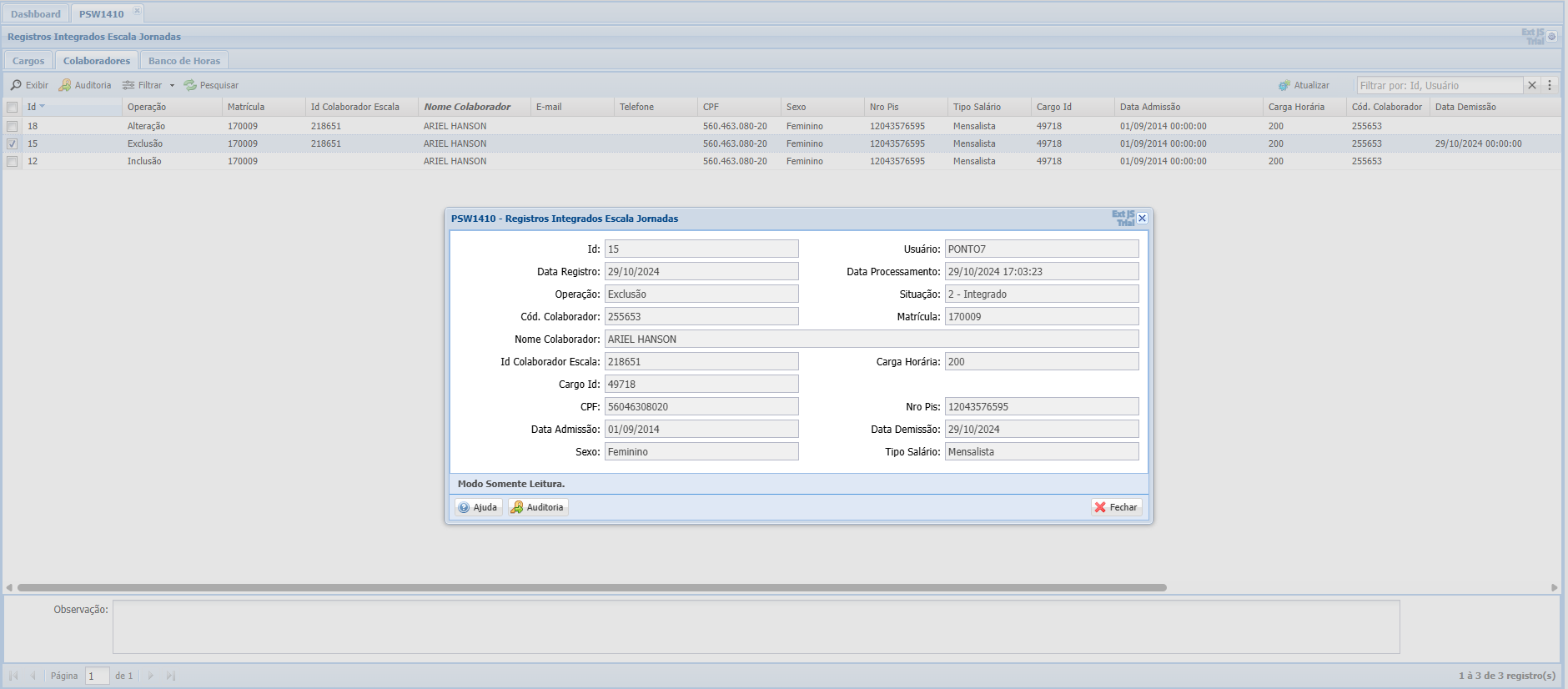Uncheck the checkbox for row Id 15

(x=12, y=143)
